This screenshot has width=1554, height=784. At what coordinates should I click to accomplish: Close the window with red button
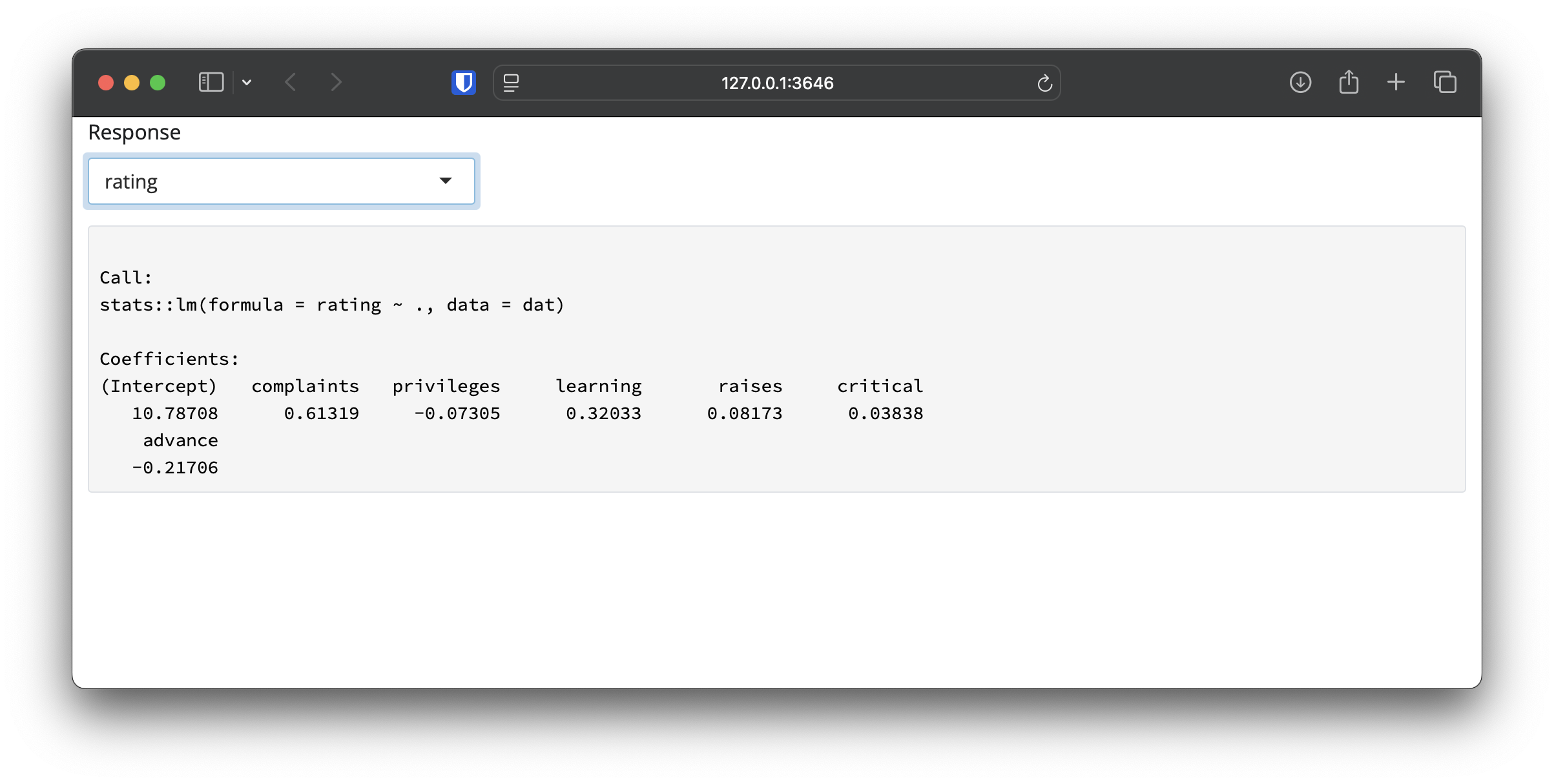tap(106, 83)
